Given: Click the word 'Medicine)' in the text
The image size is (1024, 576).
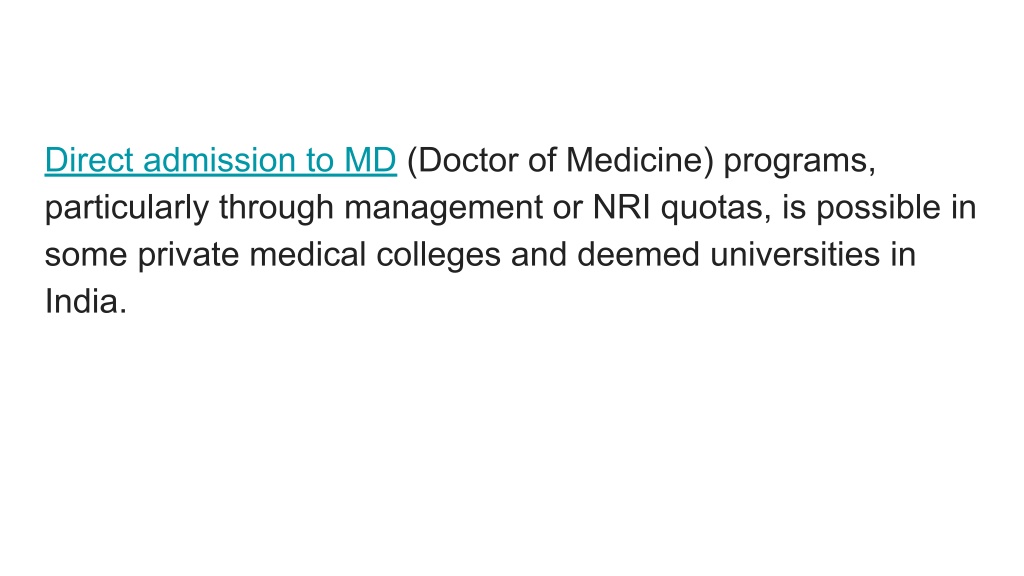Looking at the screenshot, I should (x=640, y=160).
